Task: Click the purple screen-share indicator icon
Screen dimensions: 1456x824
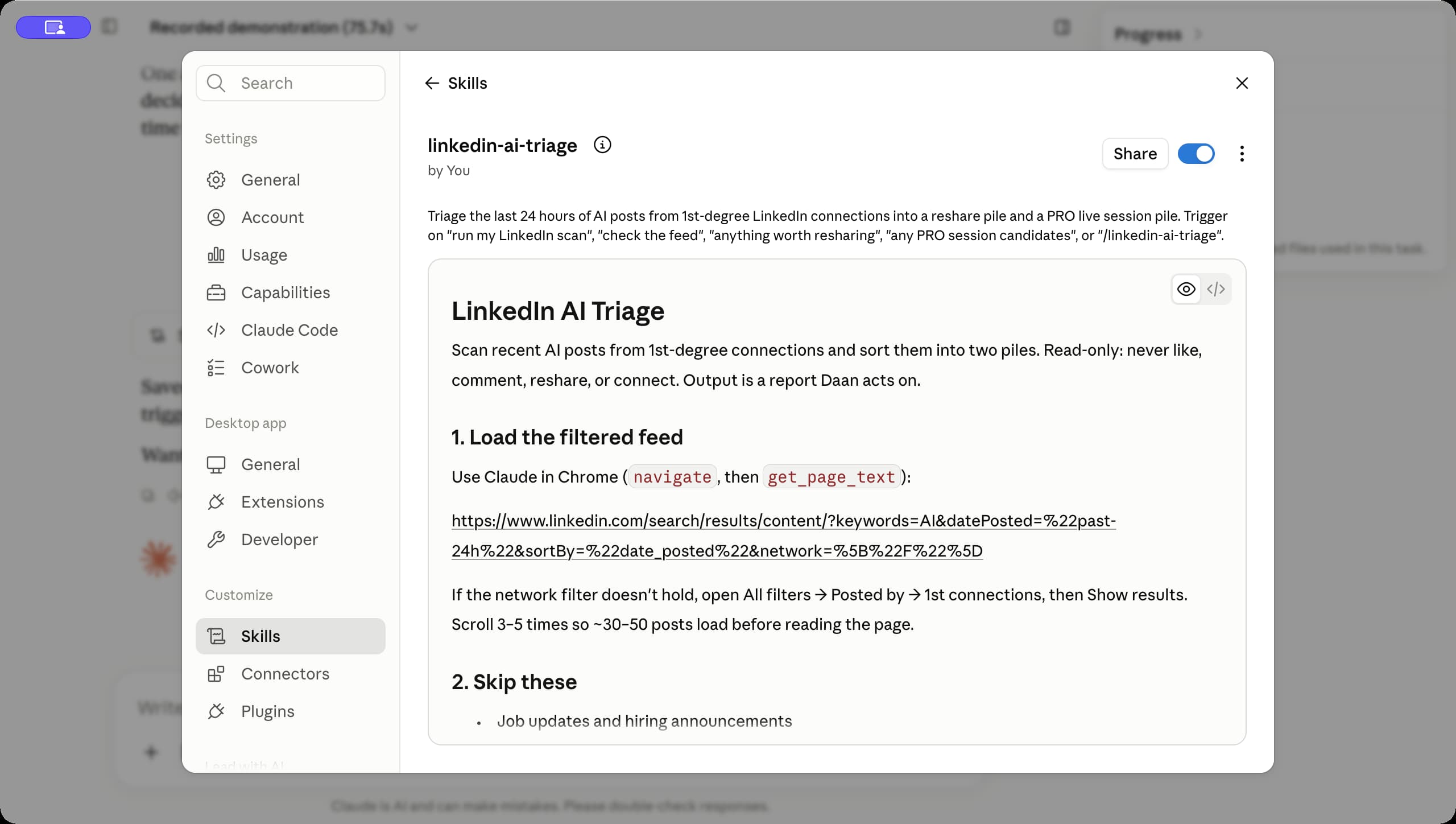Action: click(53, 27)
